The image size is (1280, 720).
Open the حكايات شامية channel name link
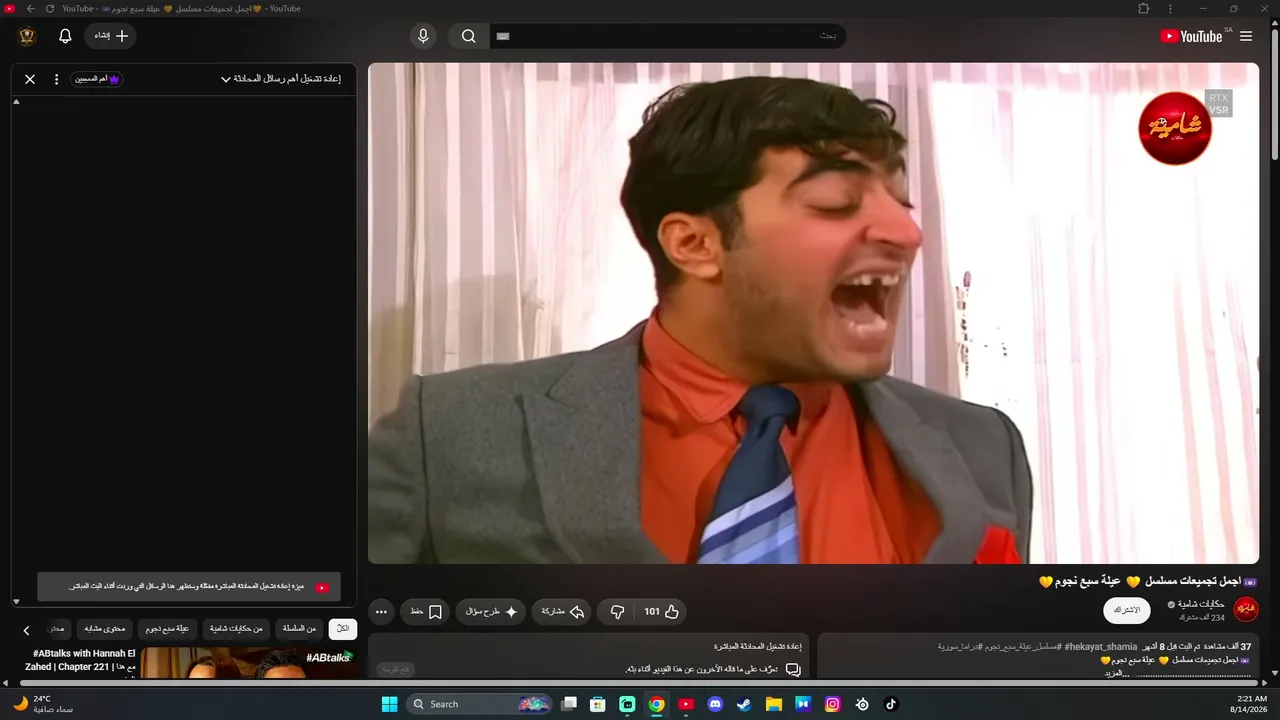pos(1201,604)
